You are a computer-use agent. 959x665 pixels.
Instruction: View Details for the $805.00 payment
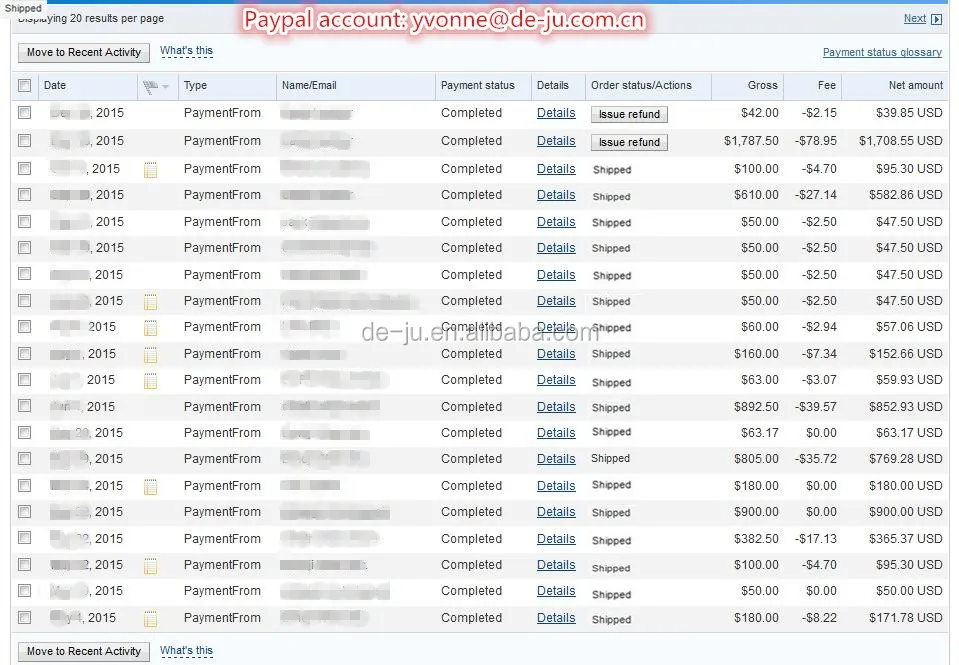[556, 459]
